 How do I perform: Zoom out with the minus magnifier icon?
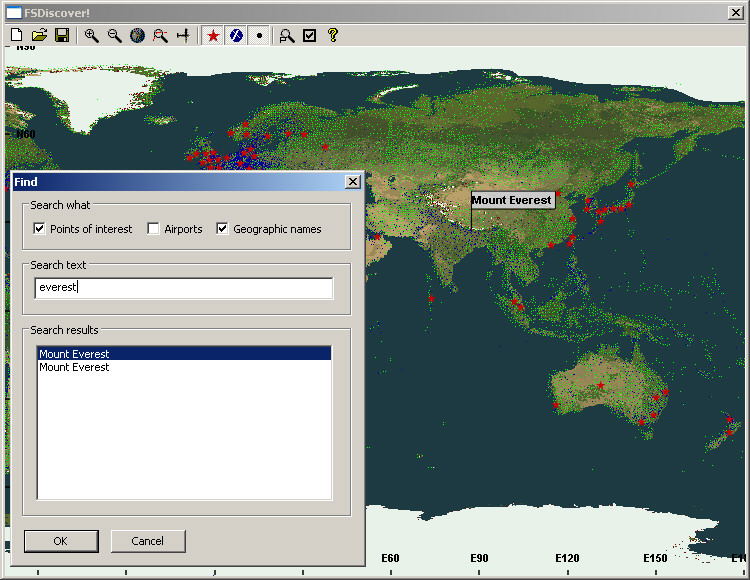click(114, 35)
